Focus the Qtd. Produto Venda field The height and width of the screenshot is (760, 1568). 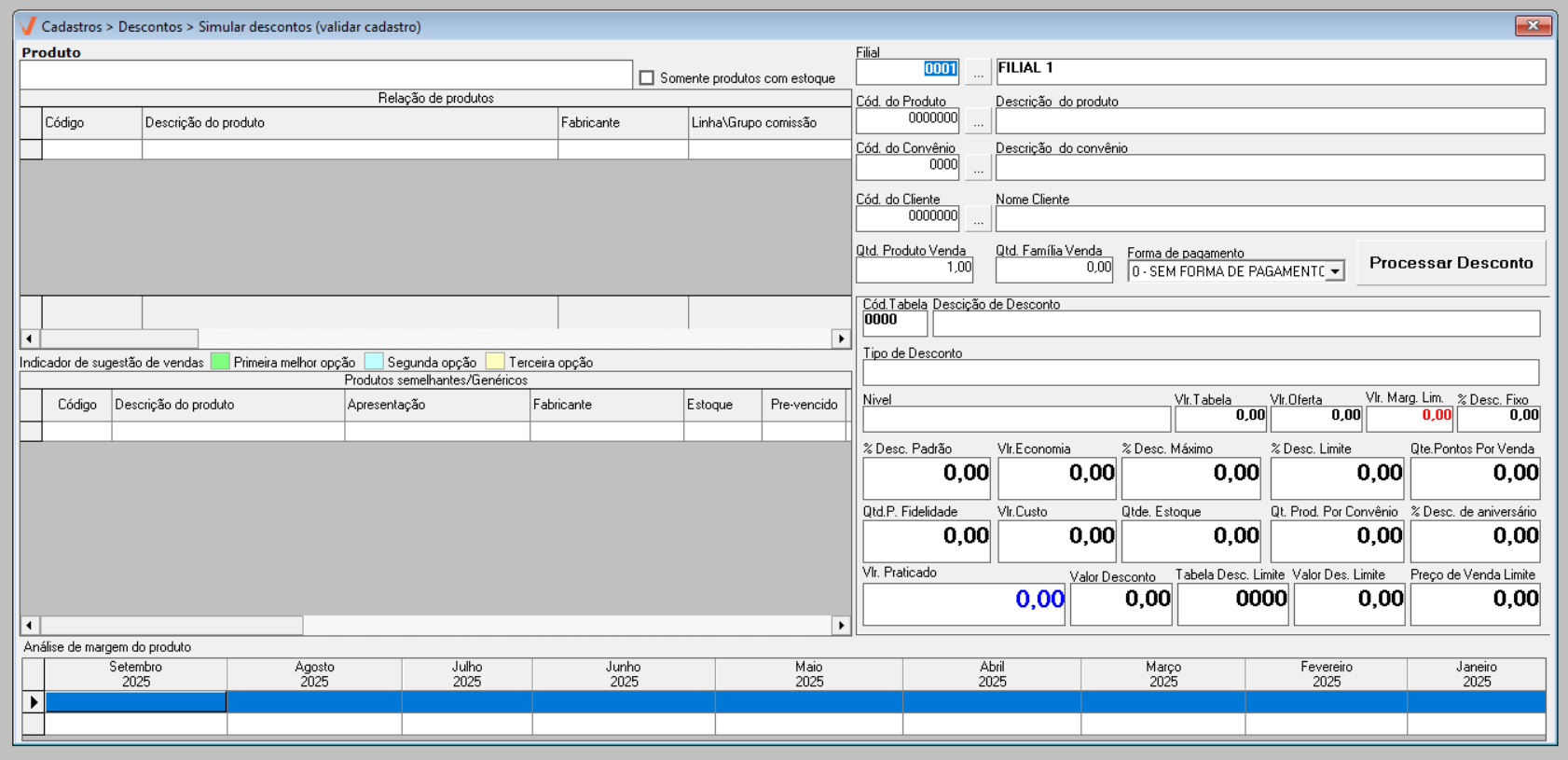(x=914, y=269)
